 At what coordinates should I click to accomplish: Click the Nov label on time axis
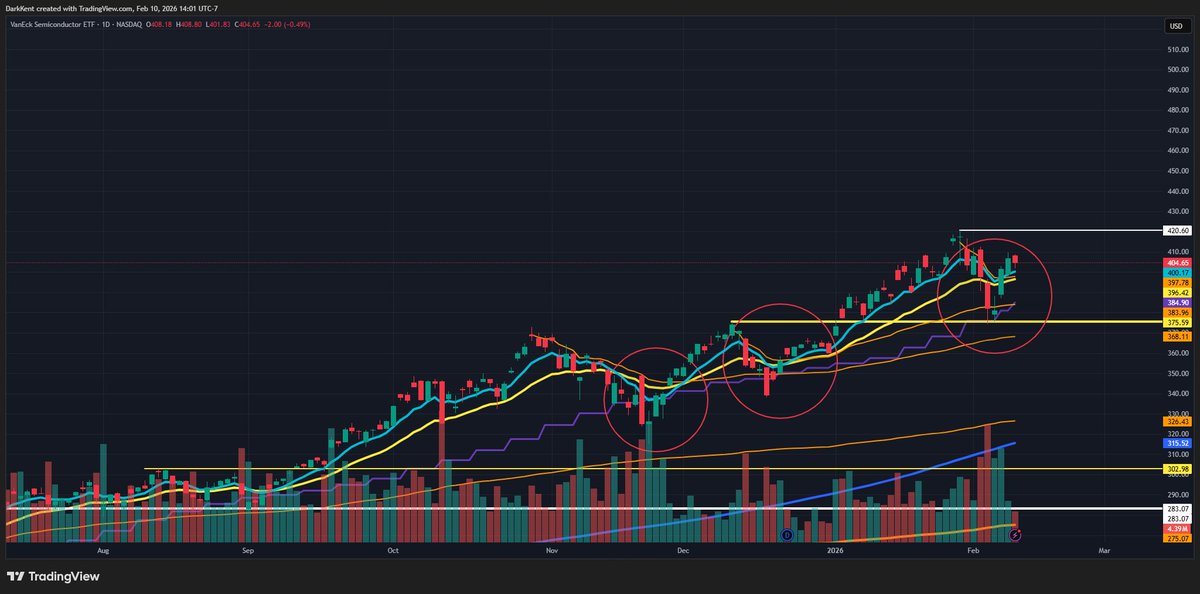click(x=550, y=550)
